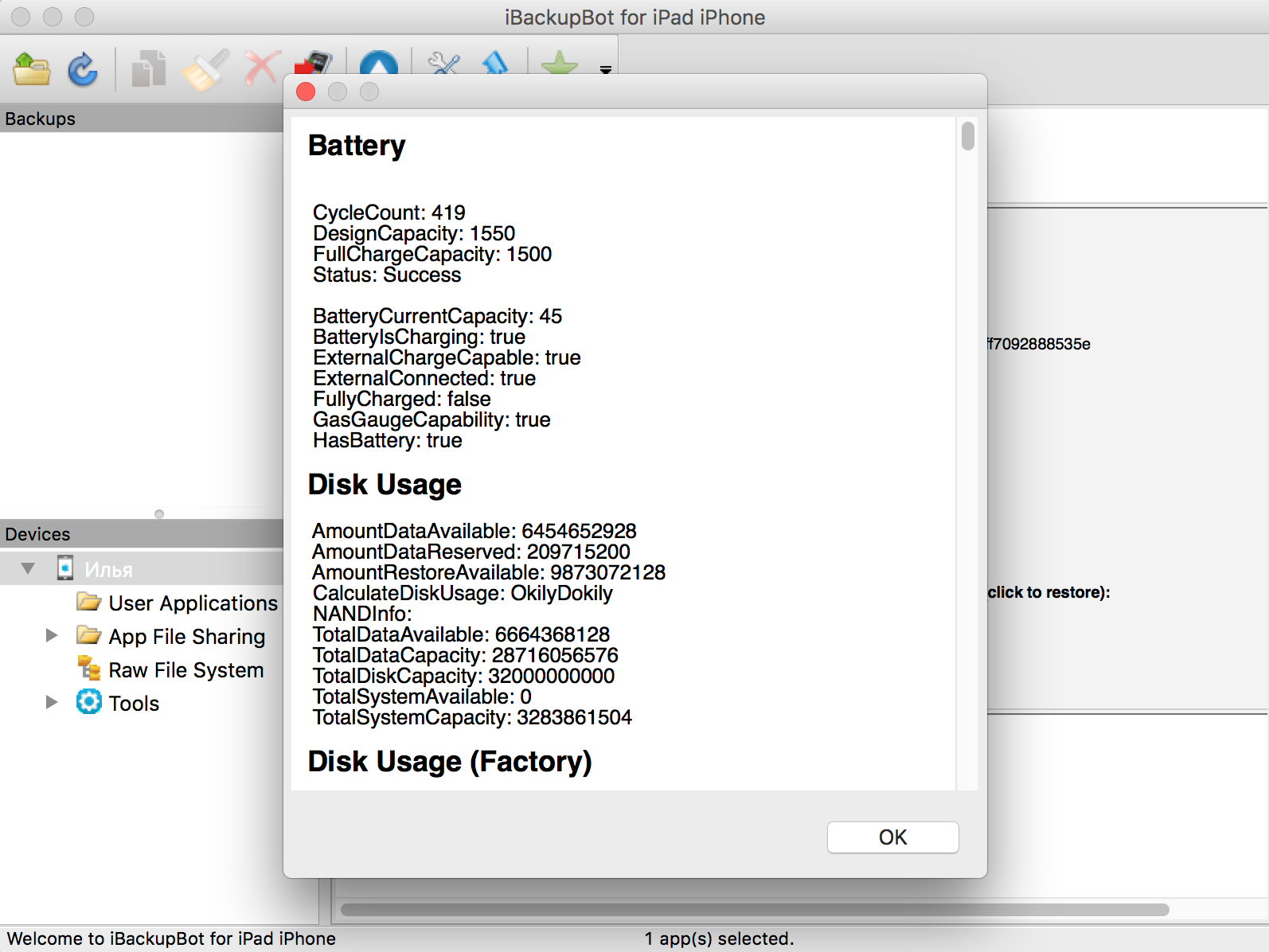Click the CycleCount: 419 line
1269x952 pixels.
389,213
